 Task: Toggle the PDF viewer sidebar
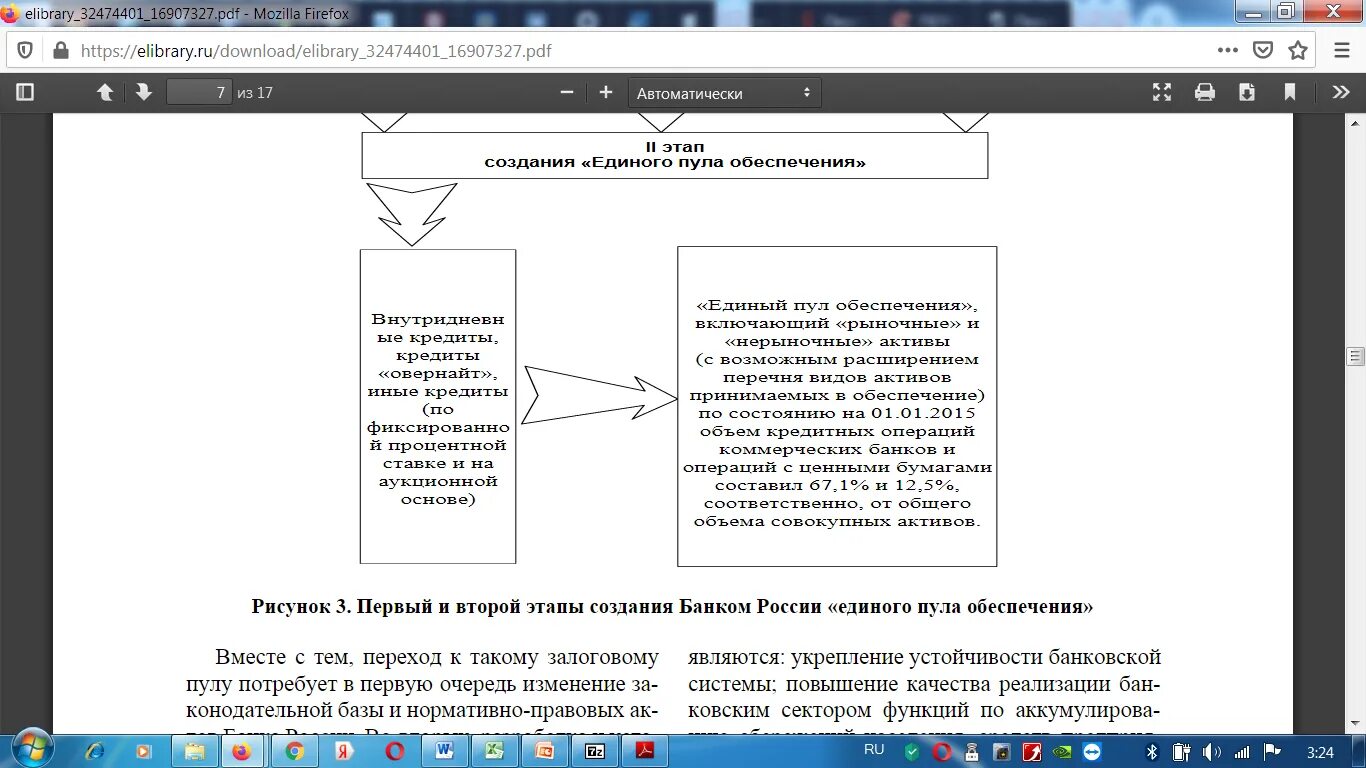click(25, 92)
